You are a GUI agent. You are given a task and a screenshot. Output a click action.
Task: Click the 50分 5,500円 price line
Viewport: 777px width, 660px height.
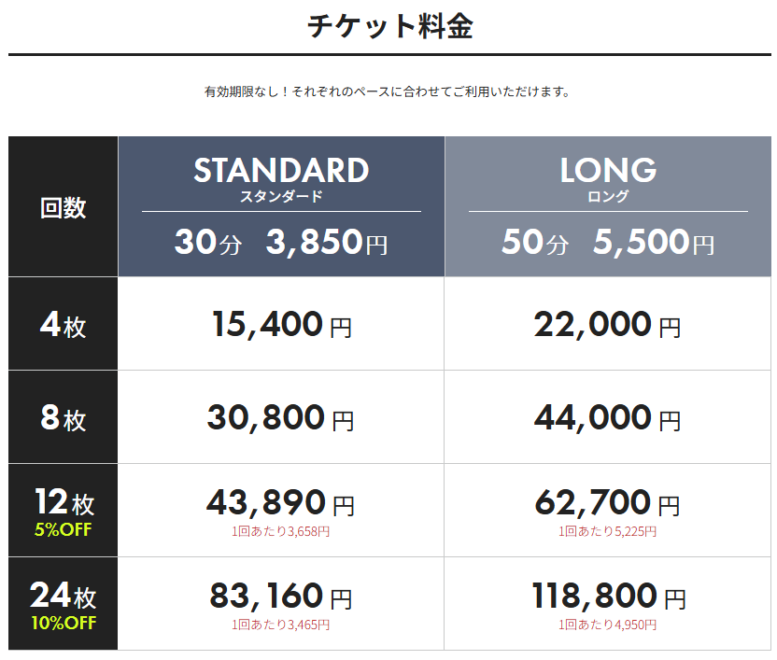tap(608, 243)
